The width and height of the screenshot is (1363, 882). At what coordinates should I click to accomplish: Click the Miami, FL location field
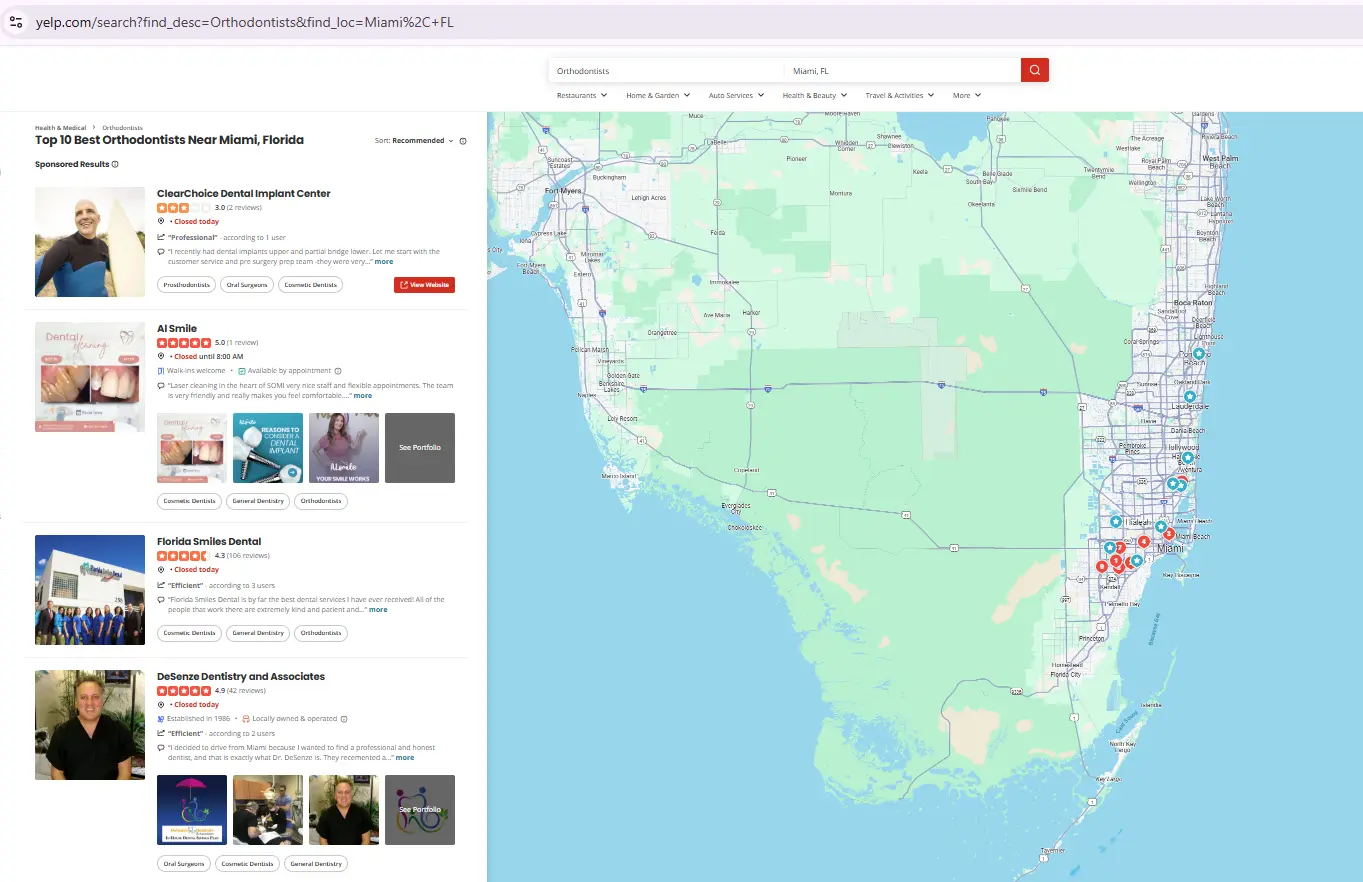tap(902, 71)
